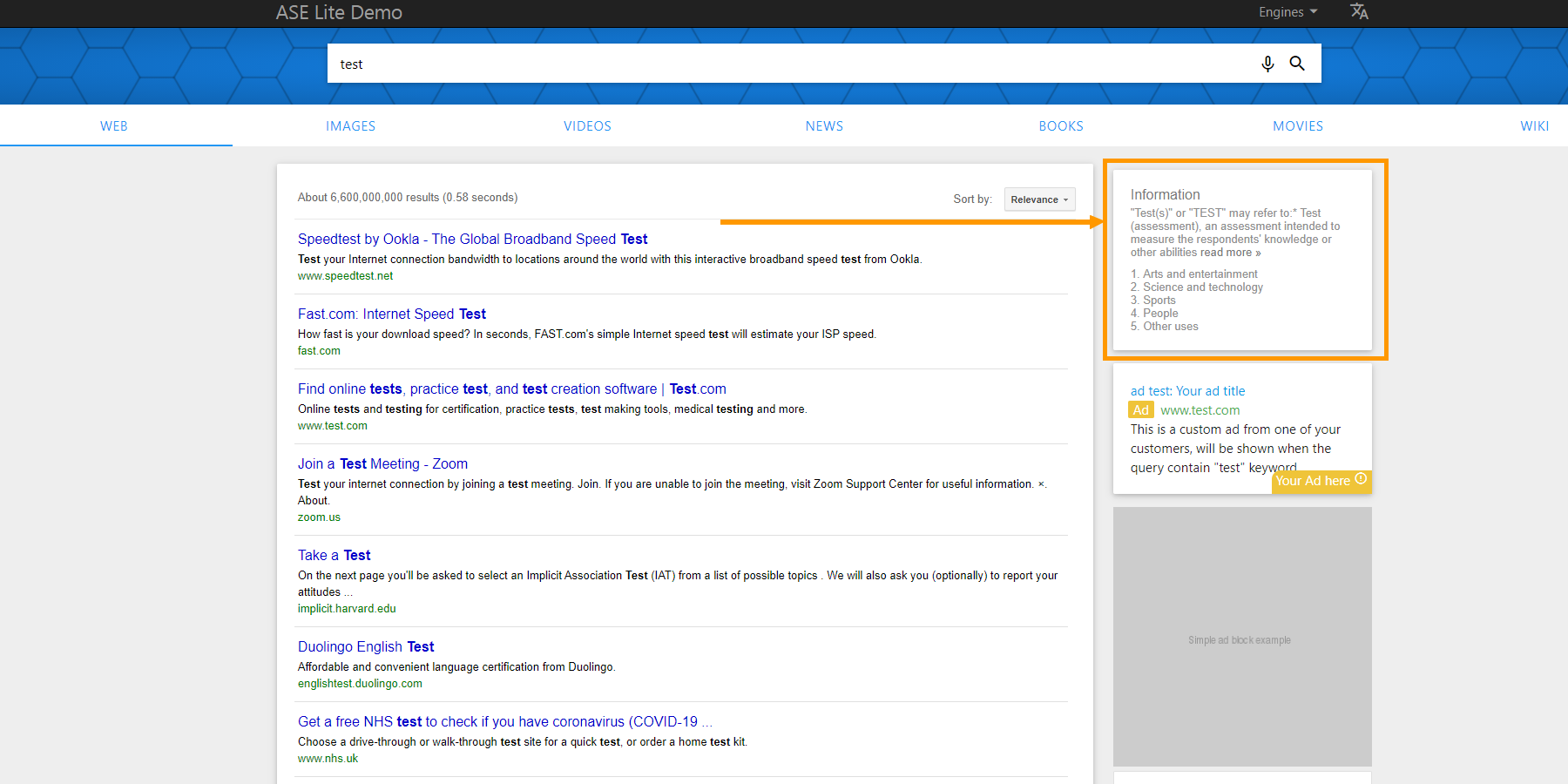The width and height of the screenshot is (1568, 784).
Task: Click the www.test.com result URL
Action: point(333,426)
